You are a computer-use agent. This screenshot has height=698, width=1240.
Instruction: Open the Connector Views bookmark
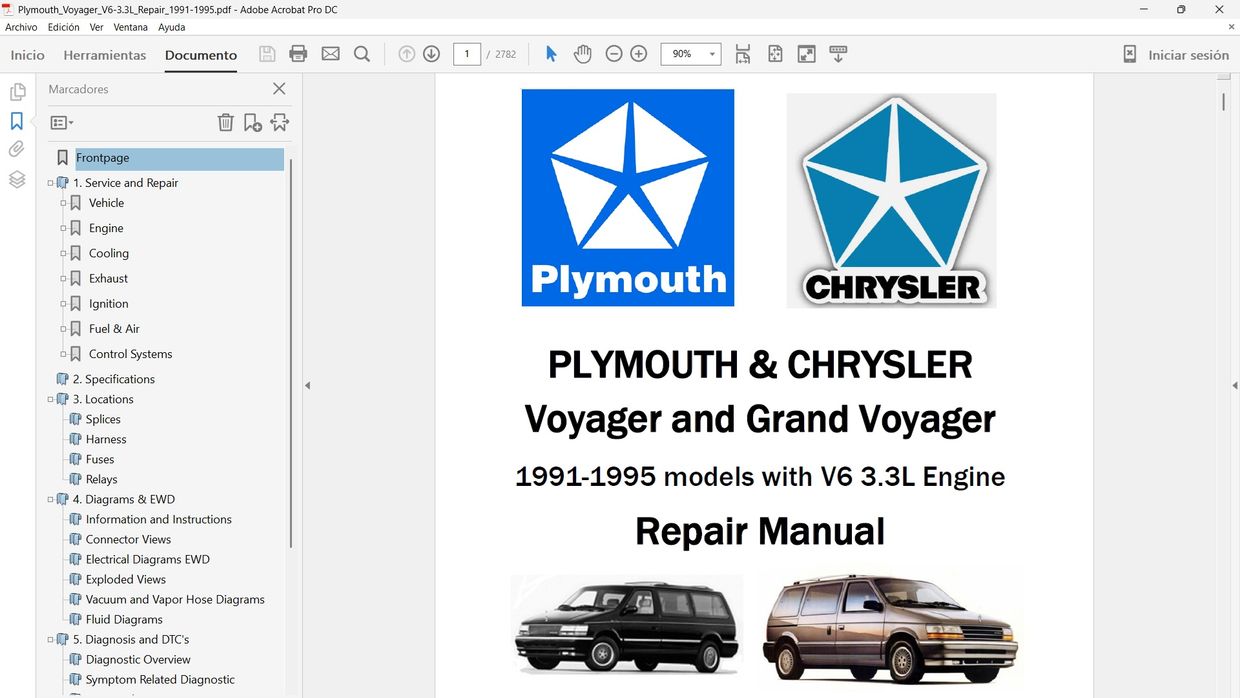coord(128,539)
